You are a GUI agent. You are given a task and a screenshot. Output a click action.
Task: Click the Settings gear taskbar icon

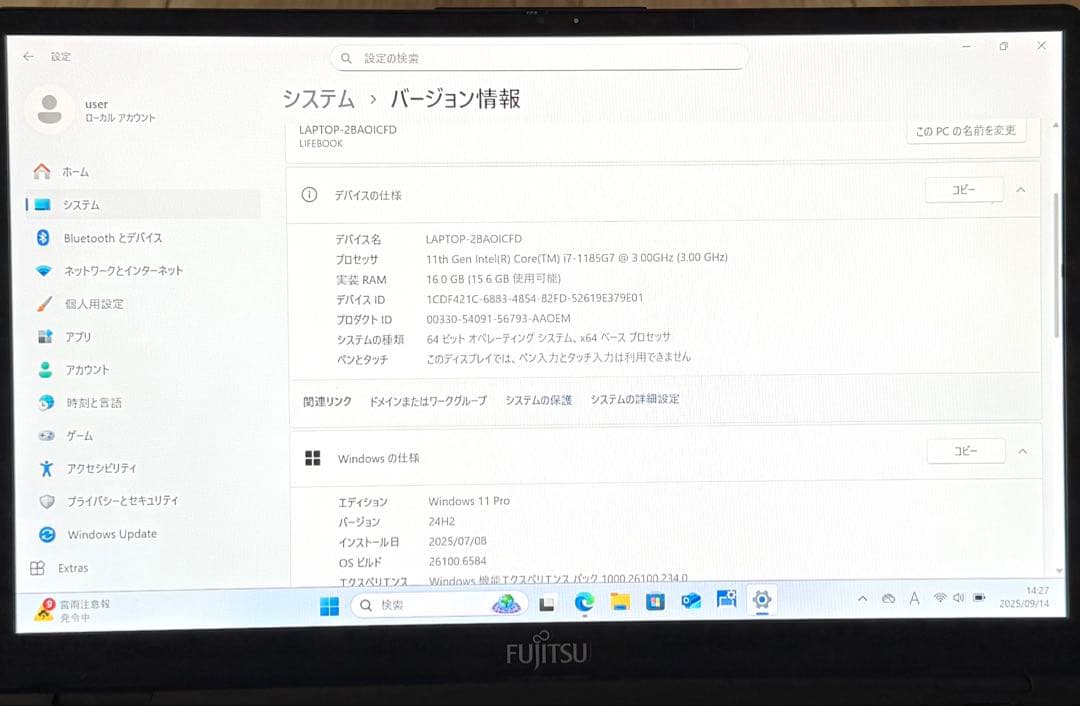pos(762,599)
